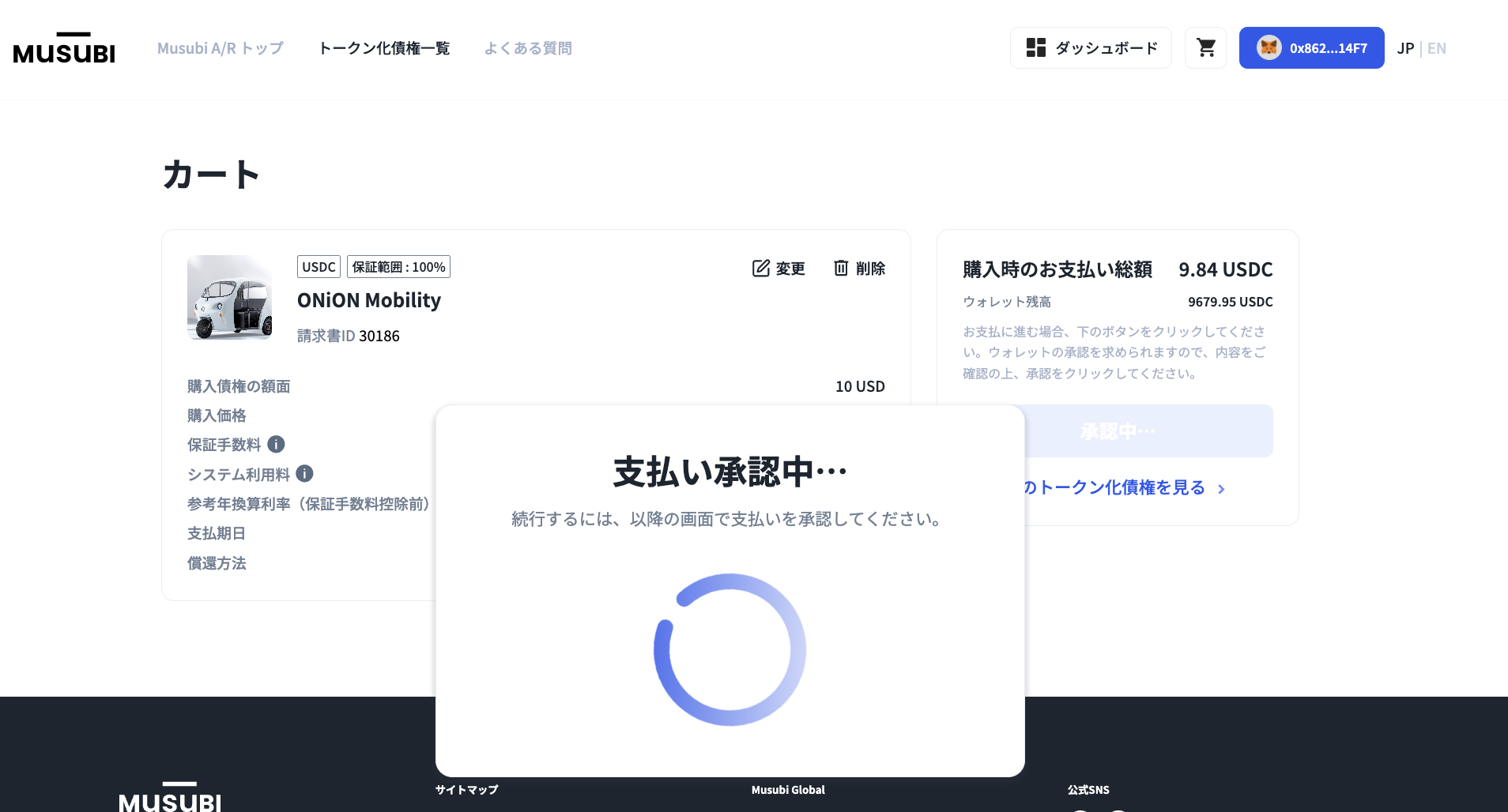
Task: Click the 購入債権の額面 label
Action: tap(239, 386)
